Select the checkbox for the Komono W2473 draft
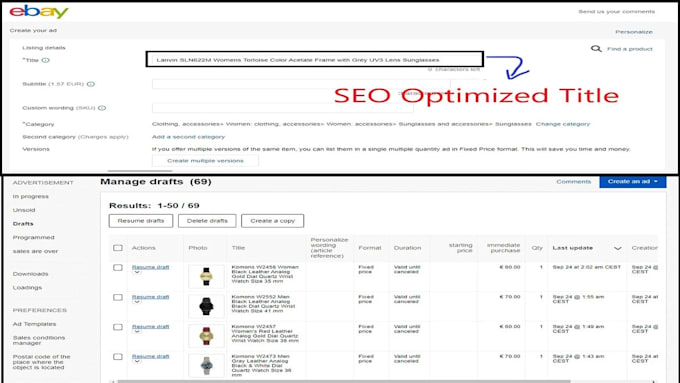This screenshot has height=383, width=680. point(118,357)
